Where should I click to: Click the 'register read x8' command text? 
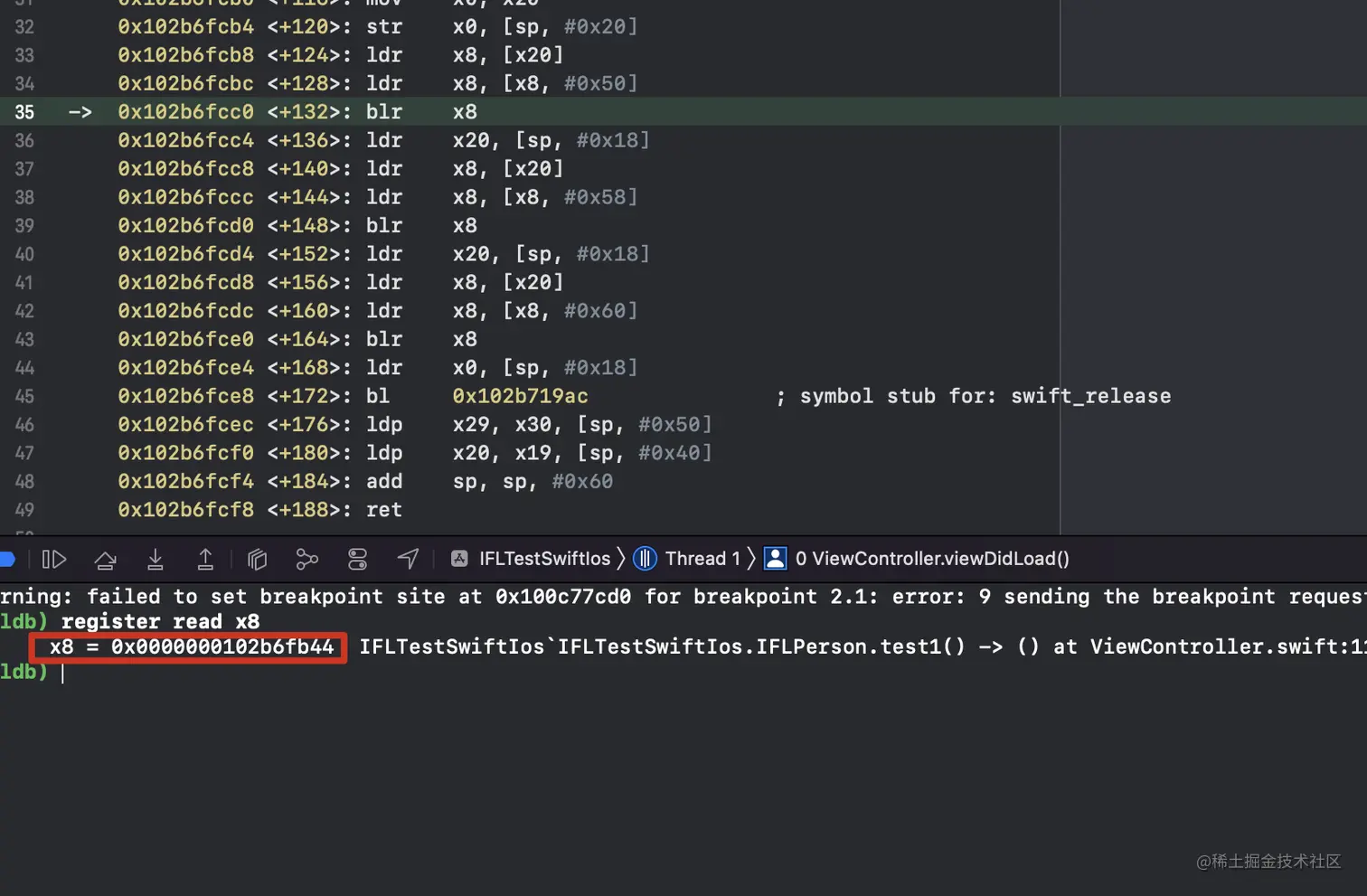[160, 622]
